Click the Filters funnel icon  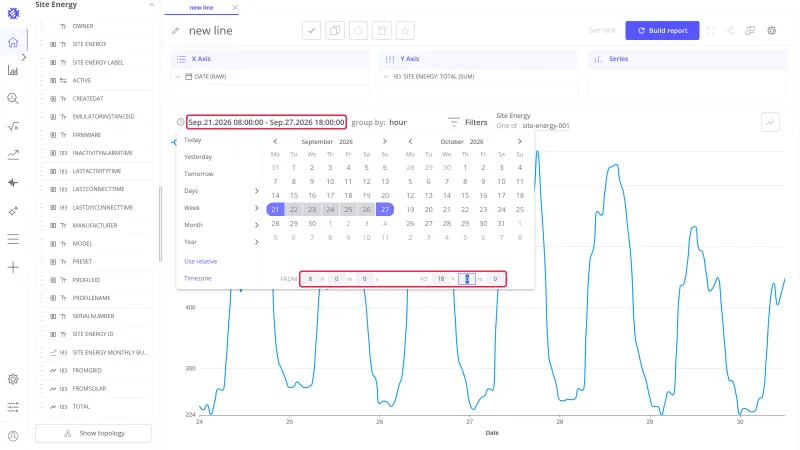(x=454, y=122)
